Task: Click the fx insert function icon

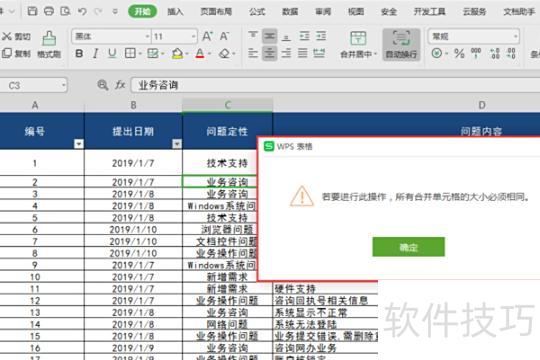Action: (x=120, y=85)
